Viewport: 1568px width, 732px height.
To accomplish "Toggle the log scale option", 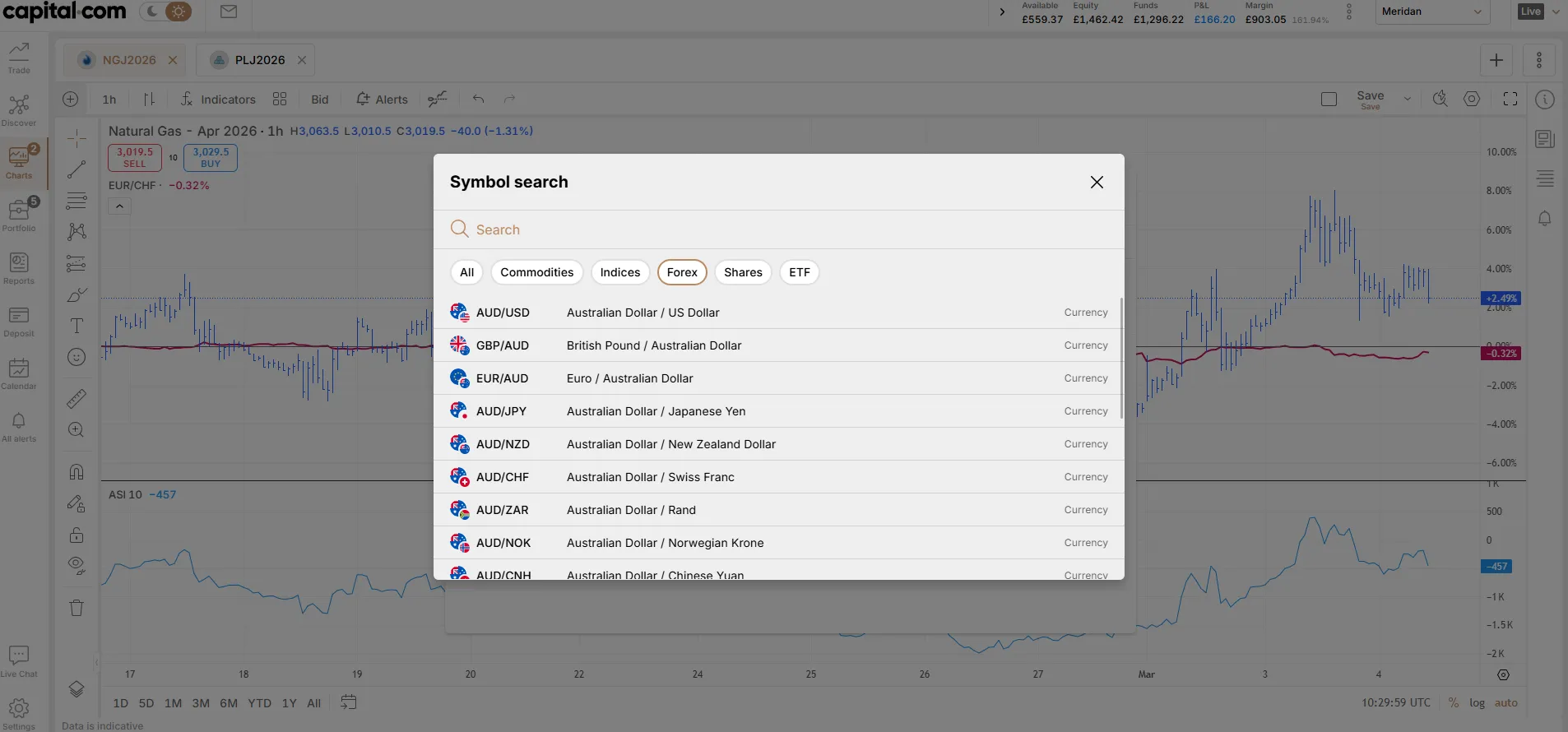I will [1478, 703].
